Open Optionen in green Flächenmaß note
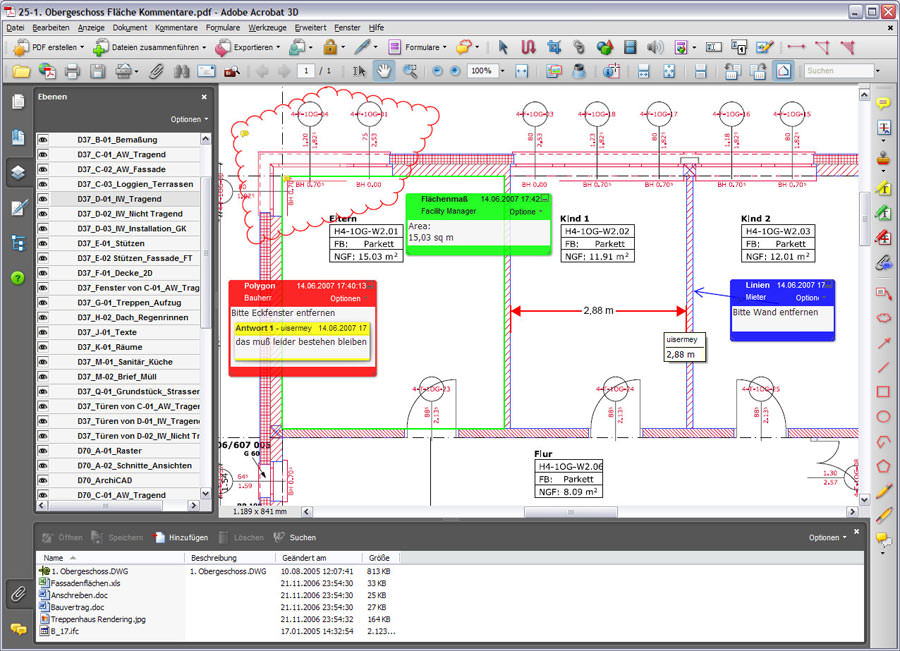900x651 pixels. (526, 212)
